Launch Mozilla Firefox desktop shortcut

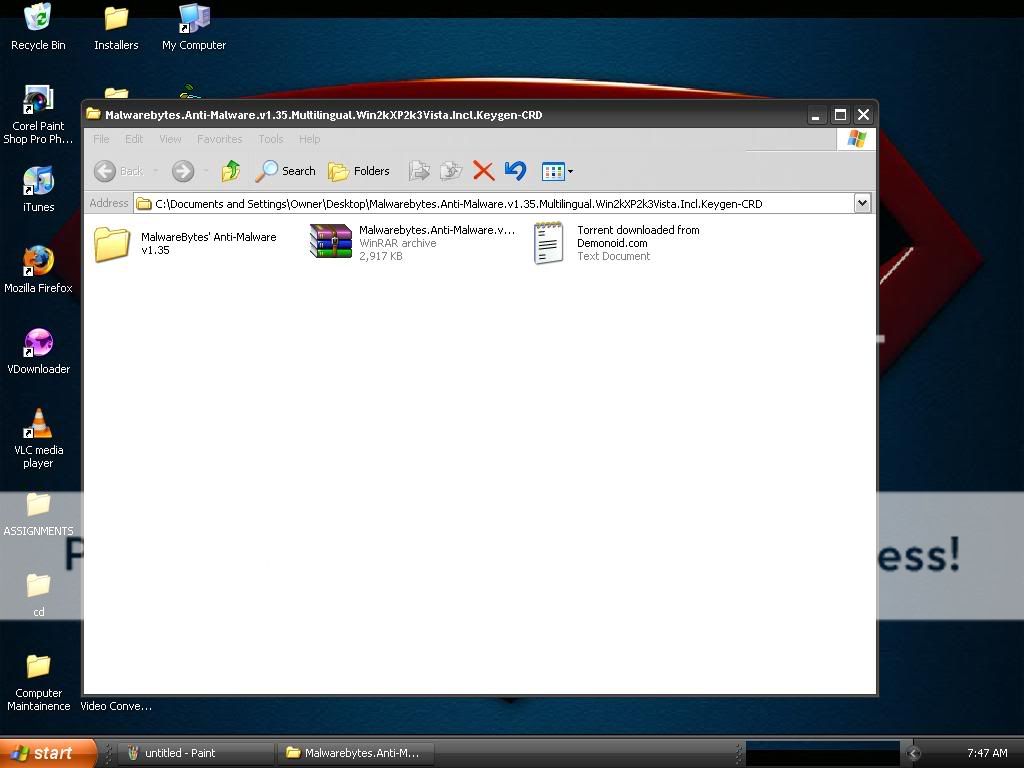pos(38,270)
